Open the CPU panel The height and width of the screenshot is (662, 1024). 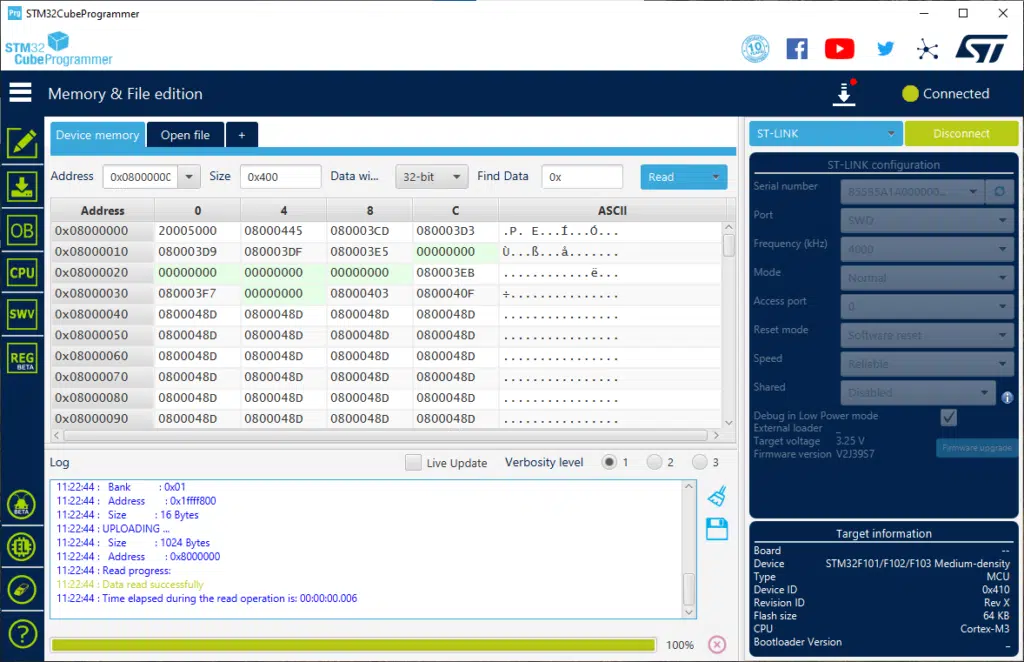pos(22,273)
